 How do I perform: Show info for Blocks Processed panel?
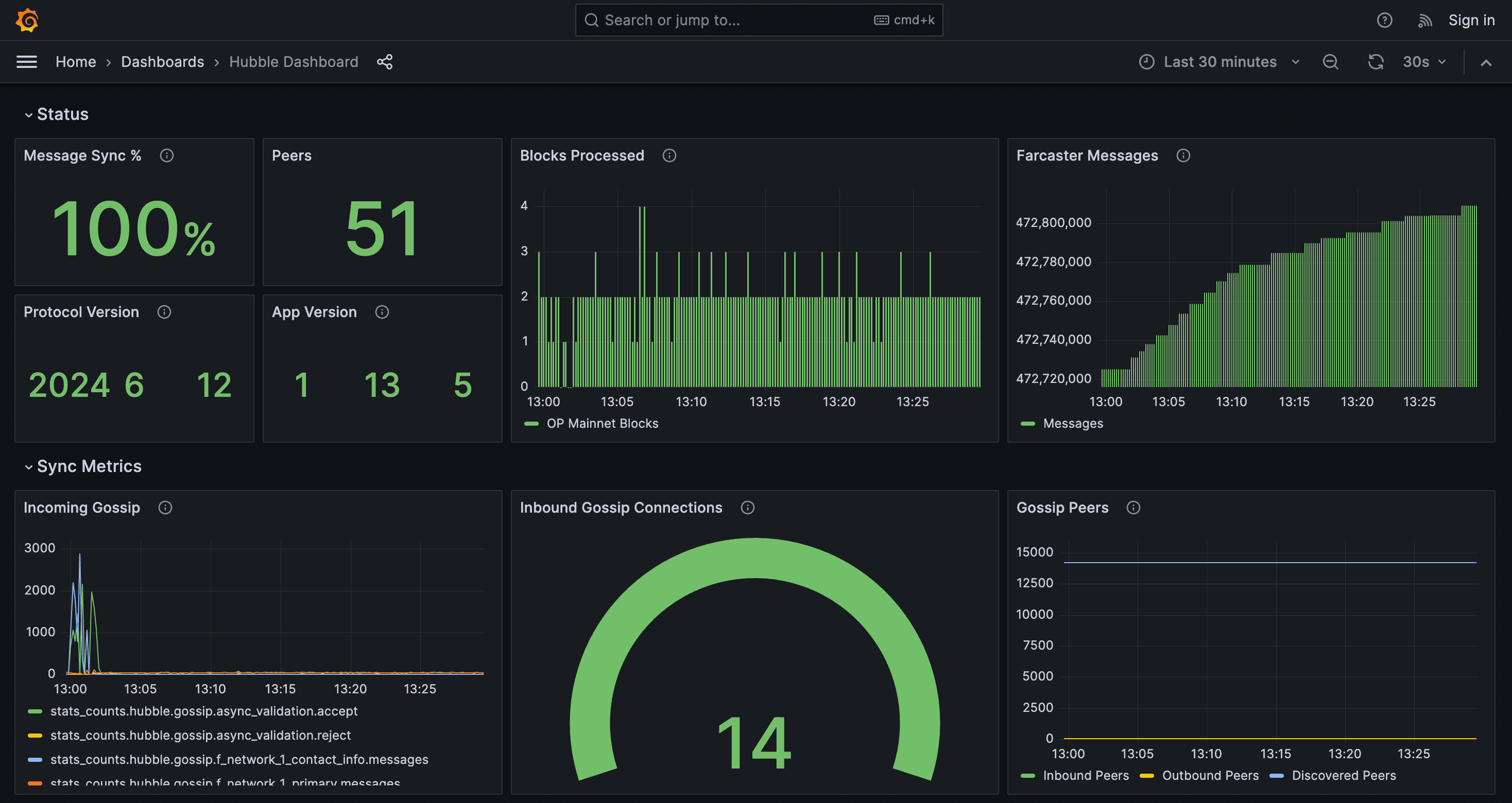[x=669, y=155]
